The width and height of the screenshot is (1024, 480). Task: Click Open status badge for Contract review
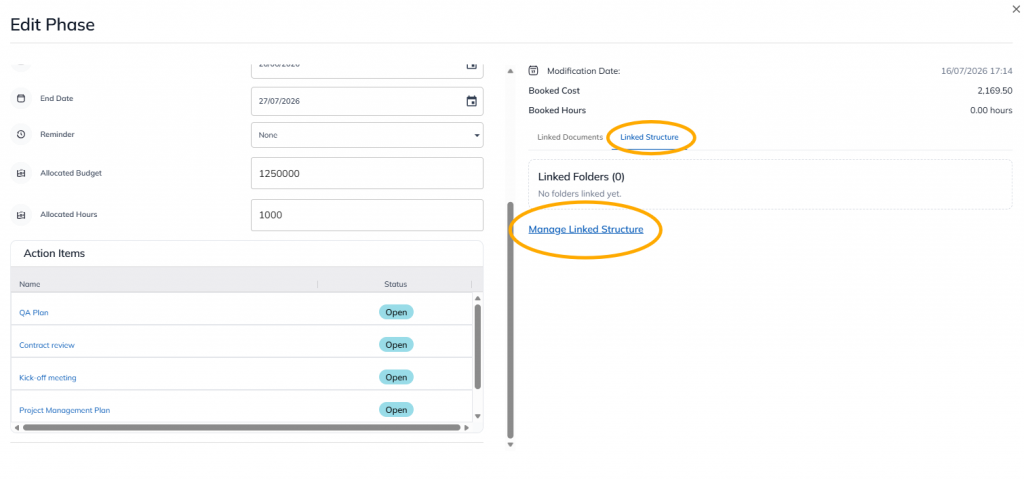coord(396,345)
